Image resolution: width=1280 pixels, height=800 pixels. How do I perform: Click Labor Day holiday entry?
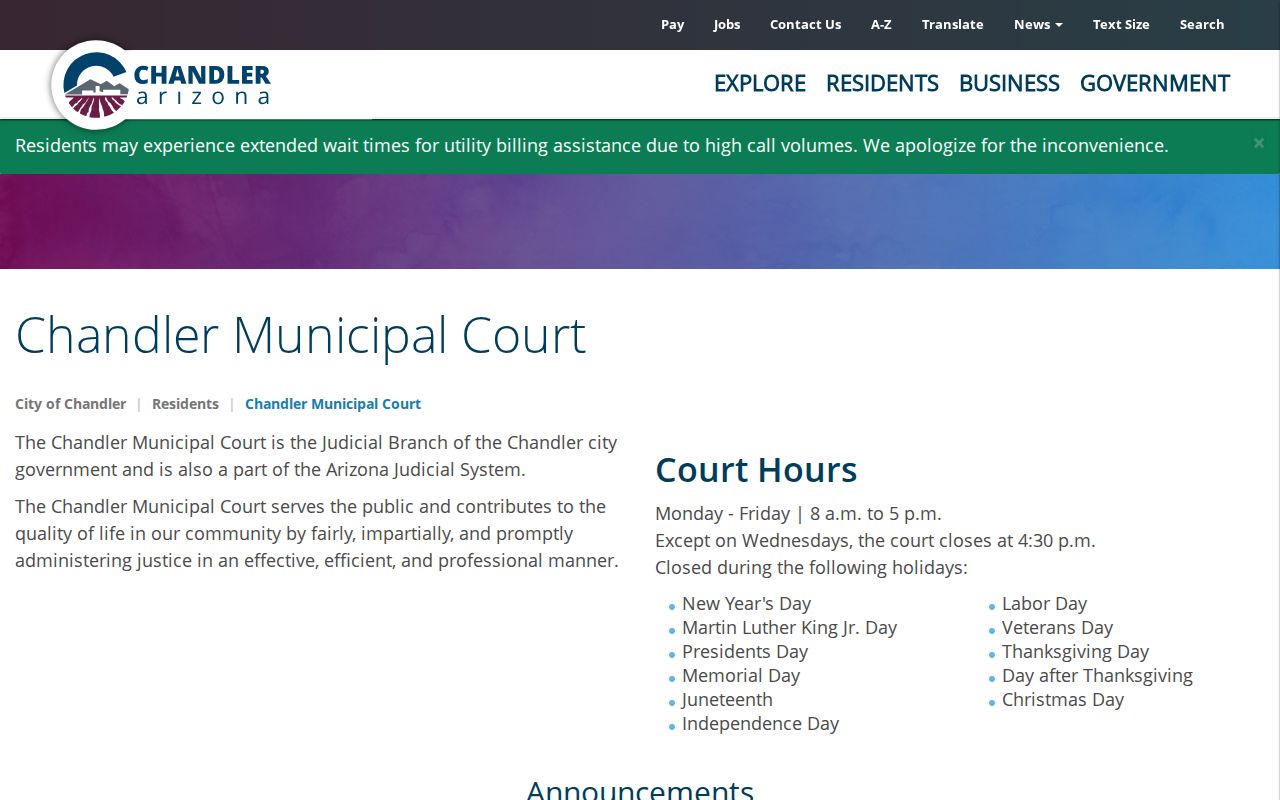[x=1044, y=604]
